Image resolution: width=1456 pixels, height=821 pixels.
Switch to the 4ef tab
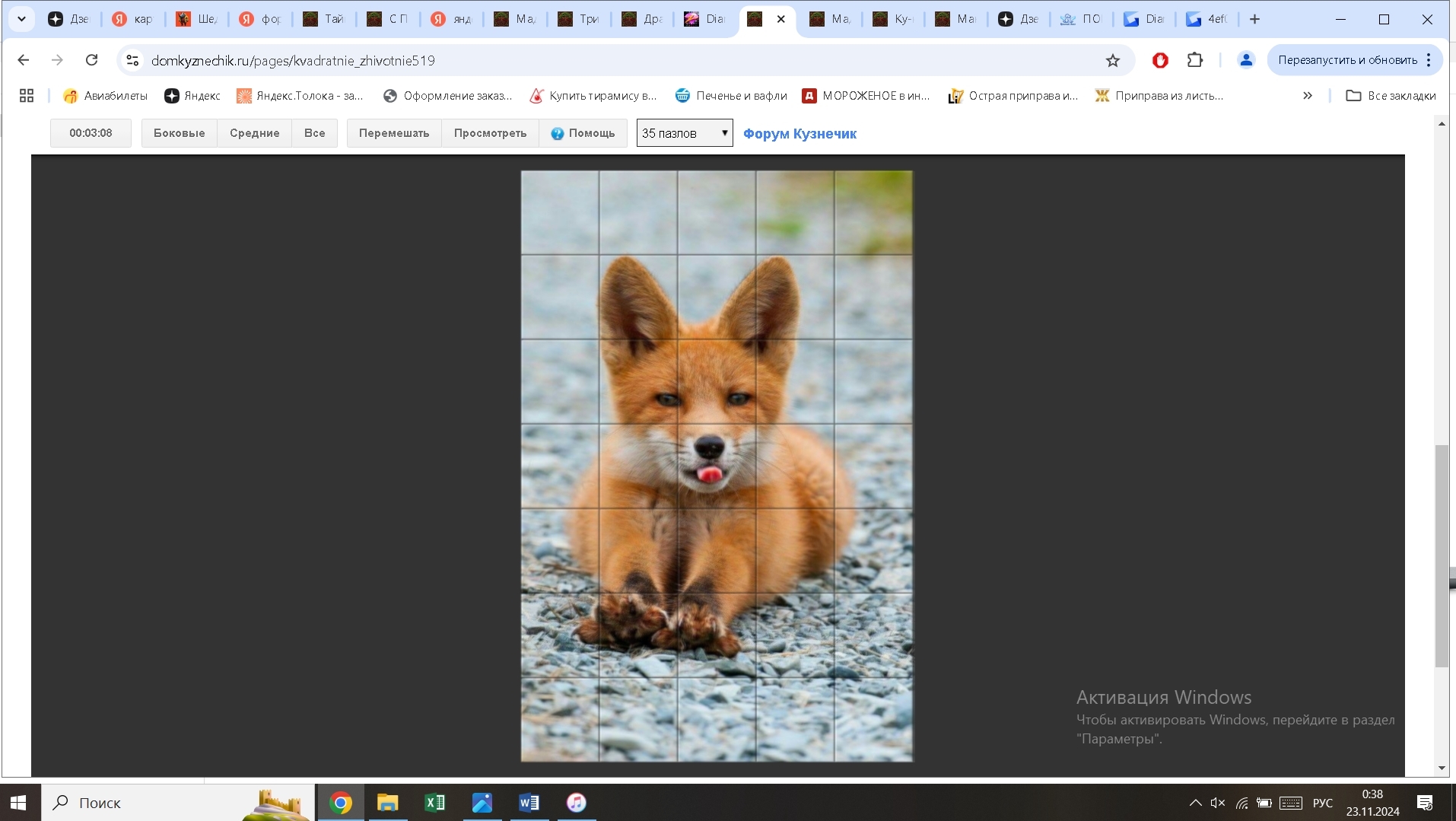click(x=1207, y=19)
